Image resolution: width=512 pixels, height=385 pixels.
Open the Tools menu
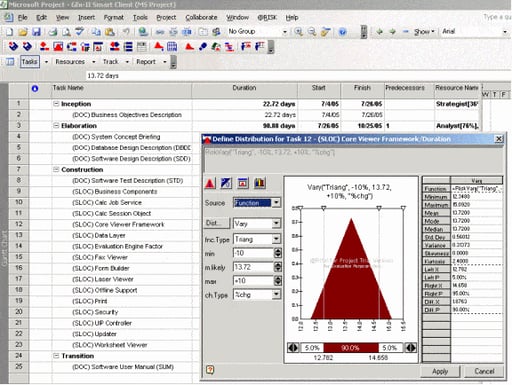click(140, 18)
